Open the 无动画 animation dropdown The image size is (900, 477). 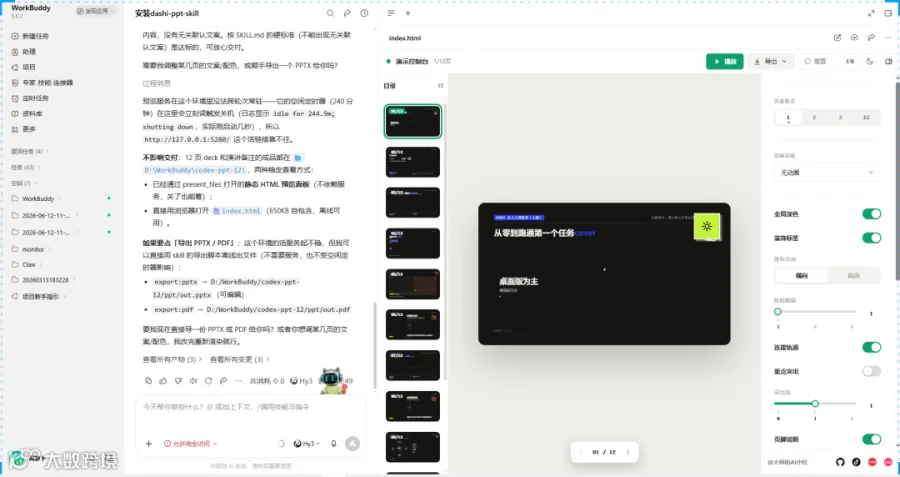(x=827, y=172)
